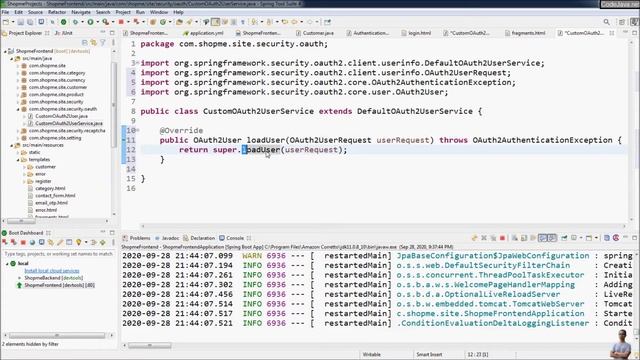Collapse the ShopmeFrontend project node
The width and height of the screenshot is (640, 360).
[x=5, y=51]
